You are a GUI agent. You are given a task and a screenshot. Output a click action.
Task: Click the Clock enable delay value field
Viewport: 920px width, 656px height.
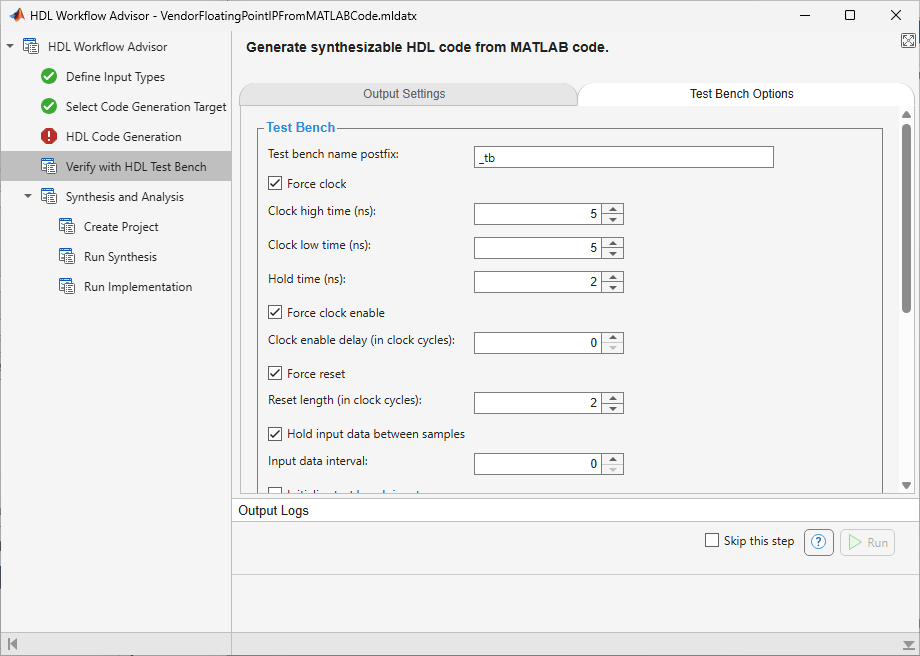point(537,343)
